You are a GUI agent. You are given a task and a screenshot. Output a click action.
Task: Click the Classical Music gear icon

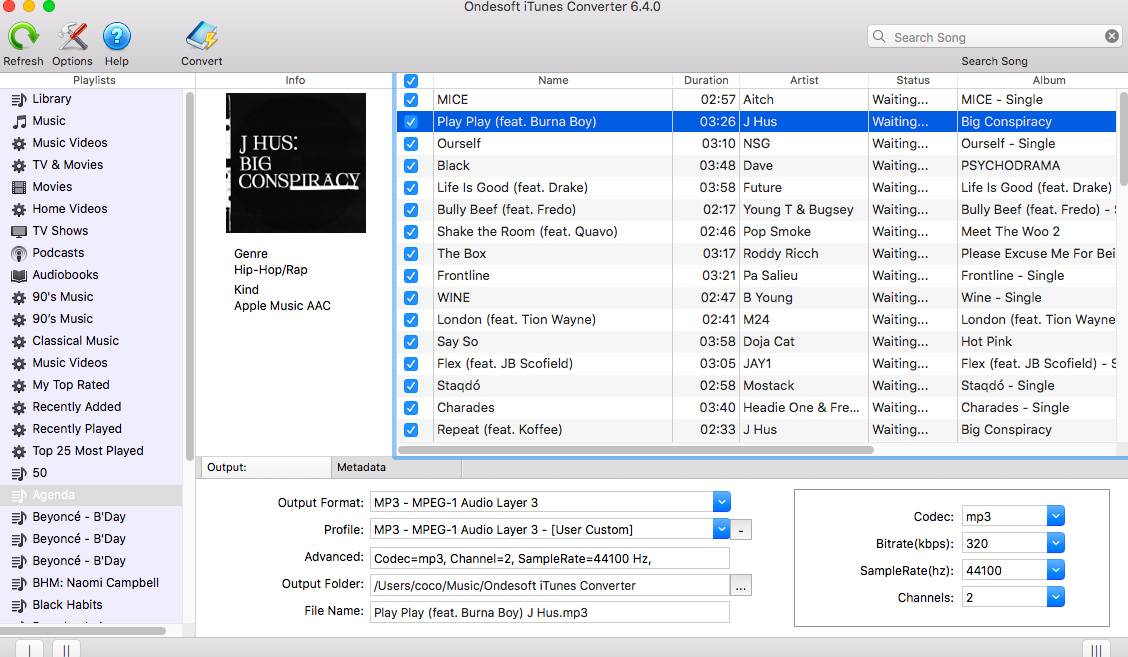19,341
